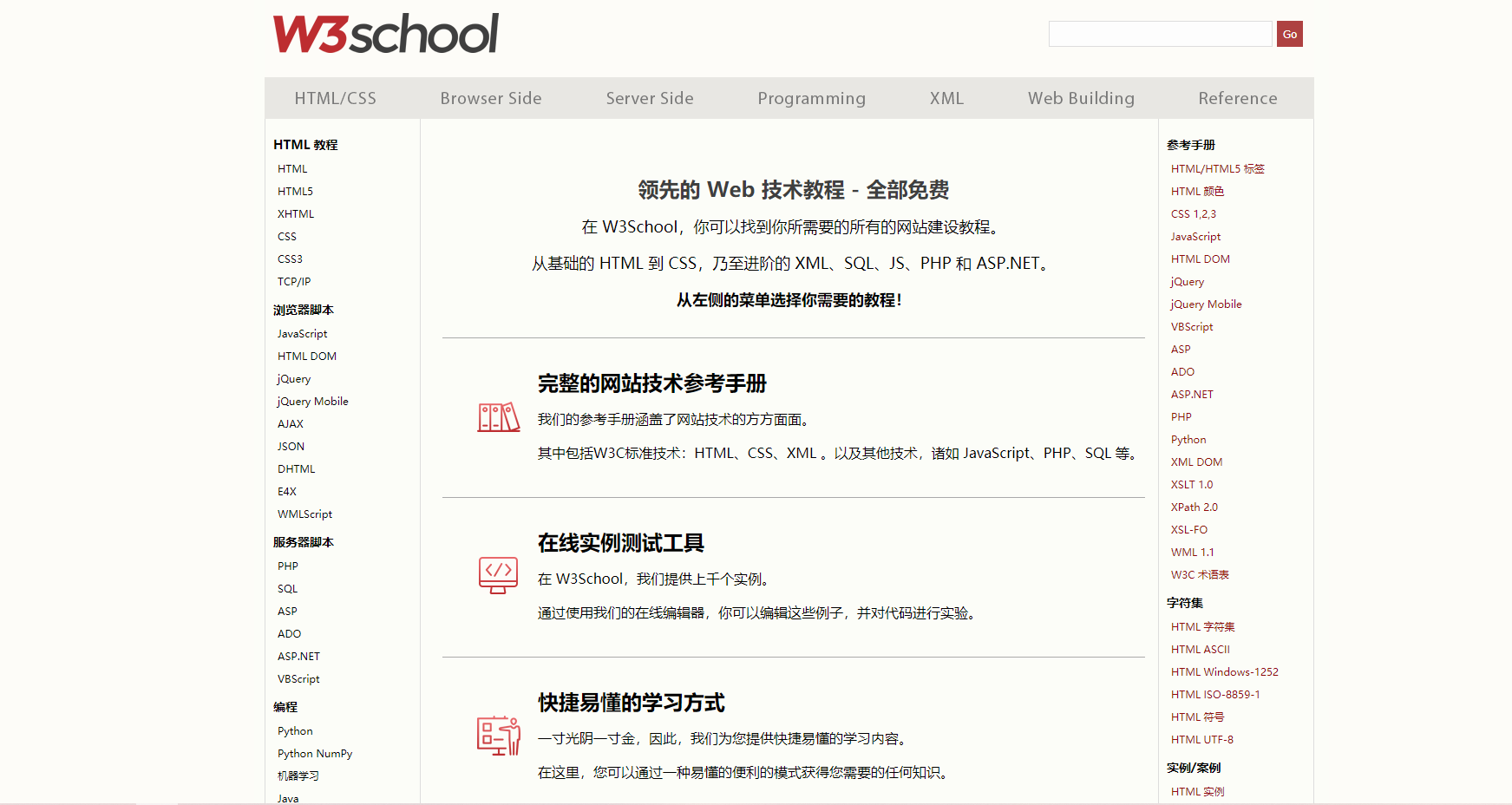Open ASP.NET tutorial in left sidebar

(x=298, y=656)
